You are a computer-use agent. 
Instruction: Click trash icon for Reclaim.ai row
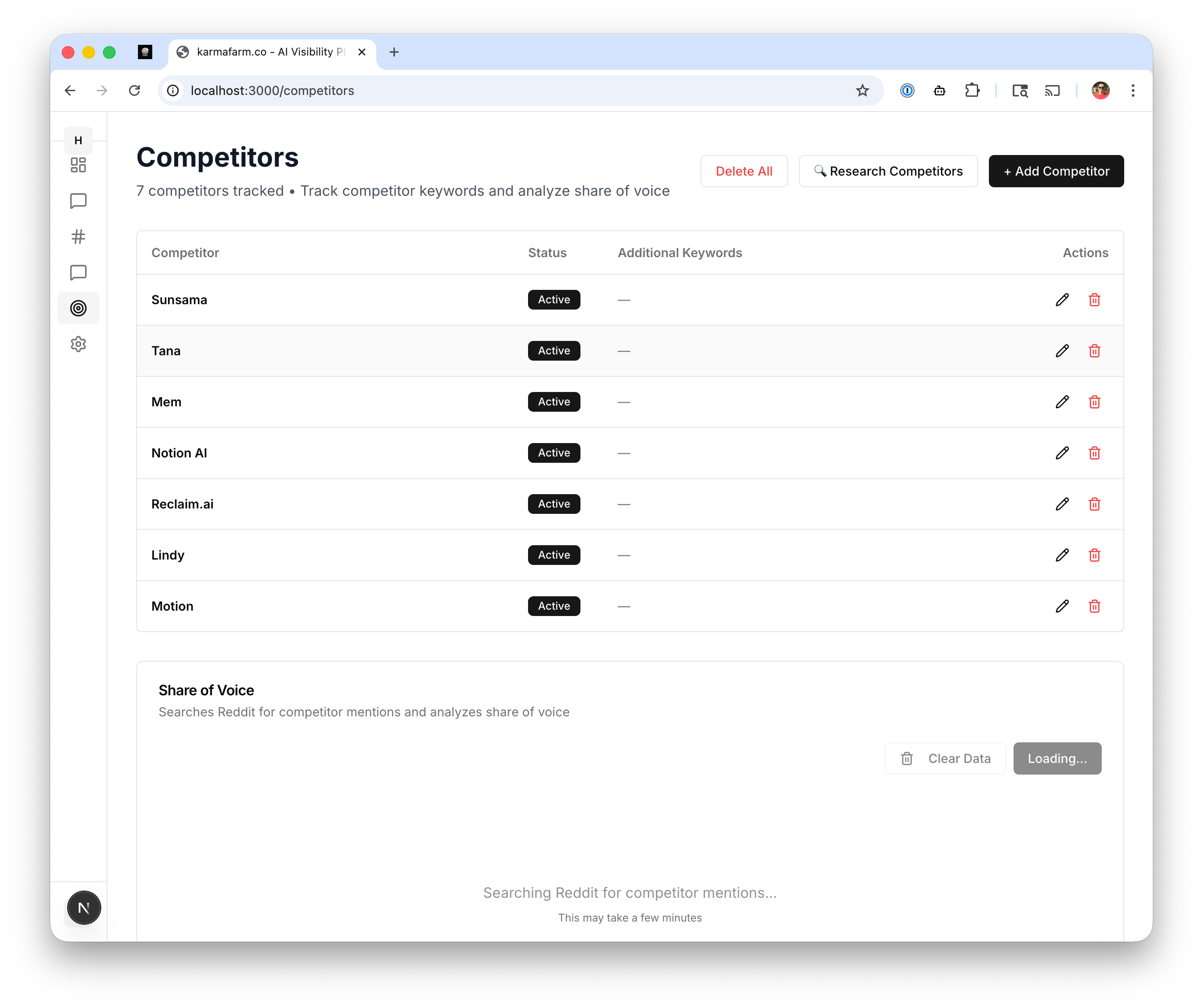pyautogui.click(x=1094, y=504)
